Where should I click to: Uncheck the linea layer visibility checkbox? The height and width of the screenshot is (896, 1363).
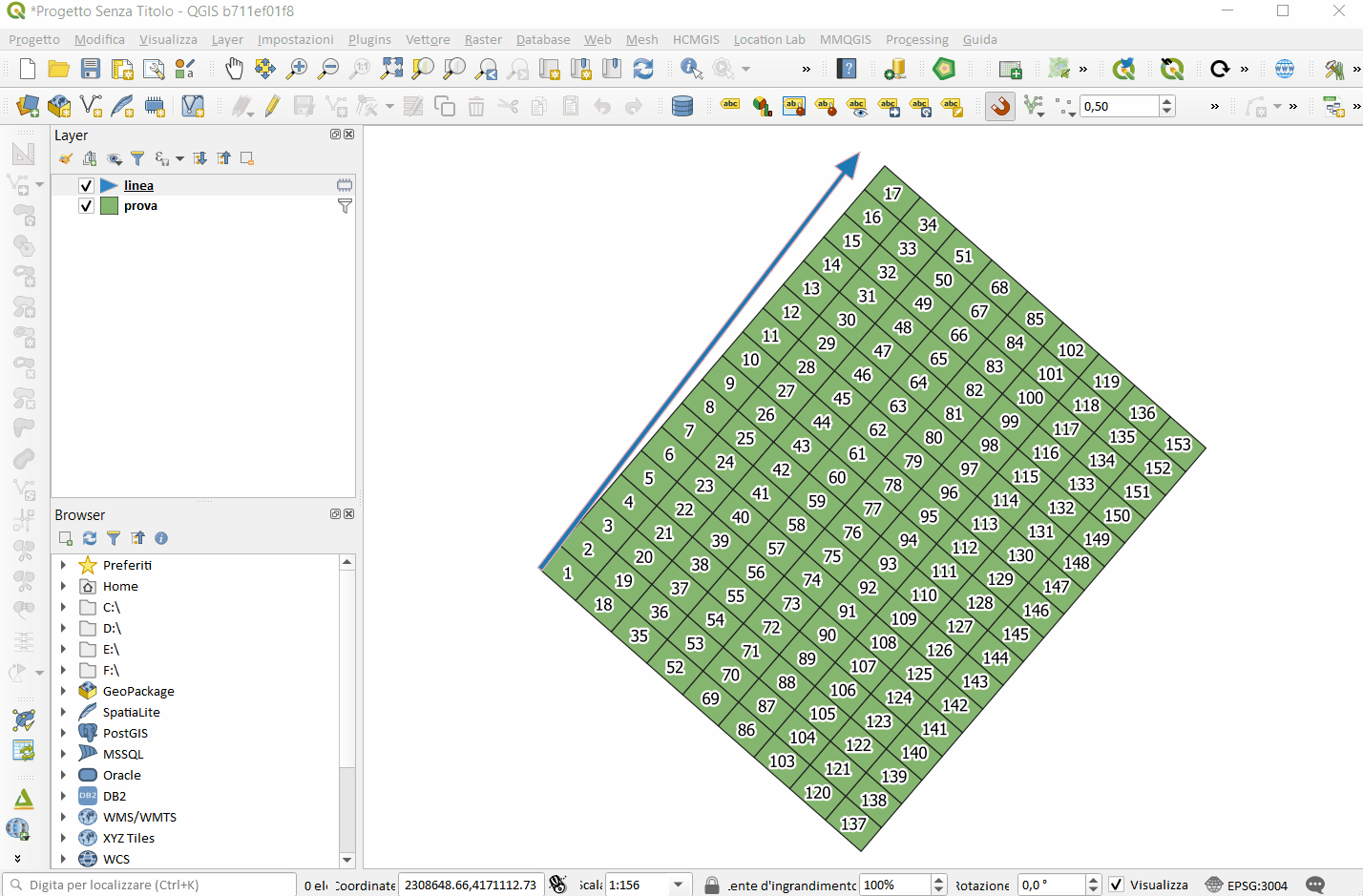[86, 186]
